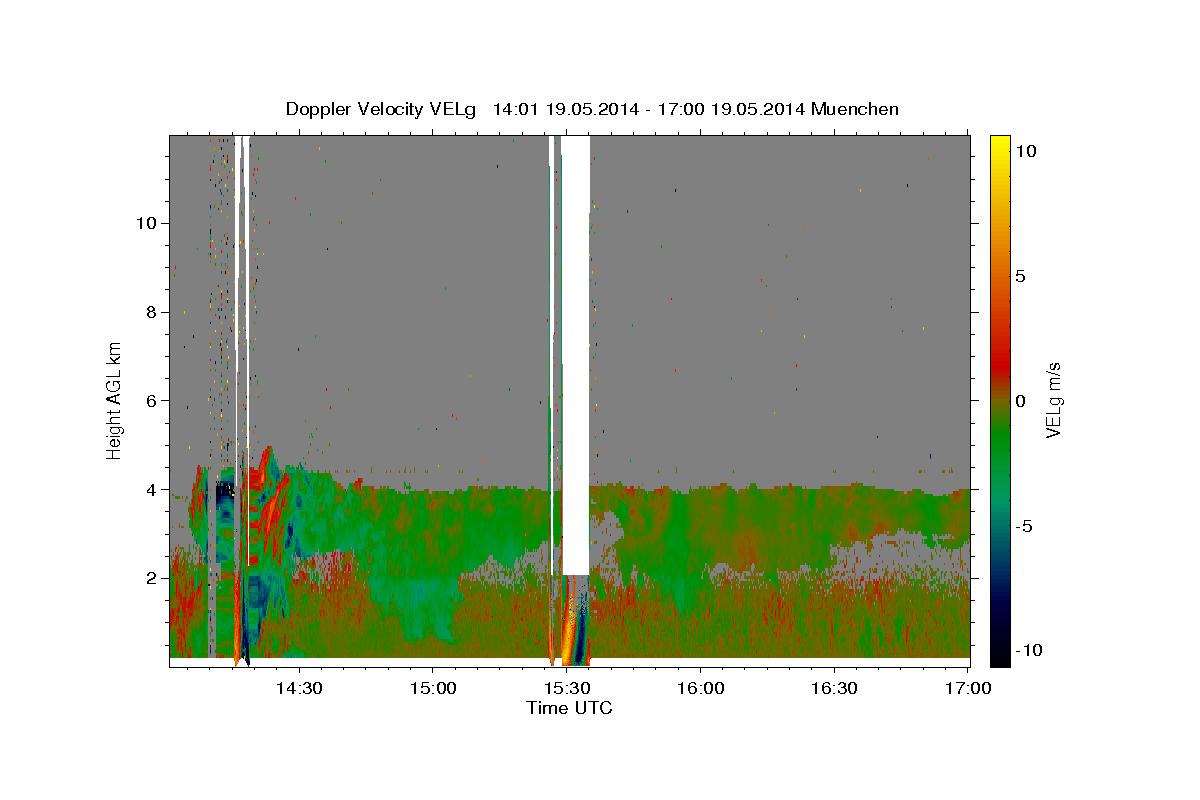The width and height of the screenshot is (1200, 800).
Task: Click the colorbar value -10 label
Action: pyautogui.click(x=1028, y=650)
